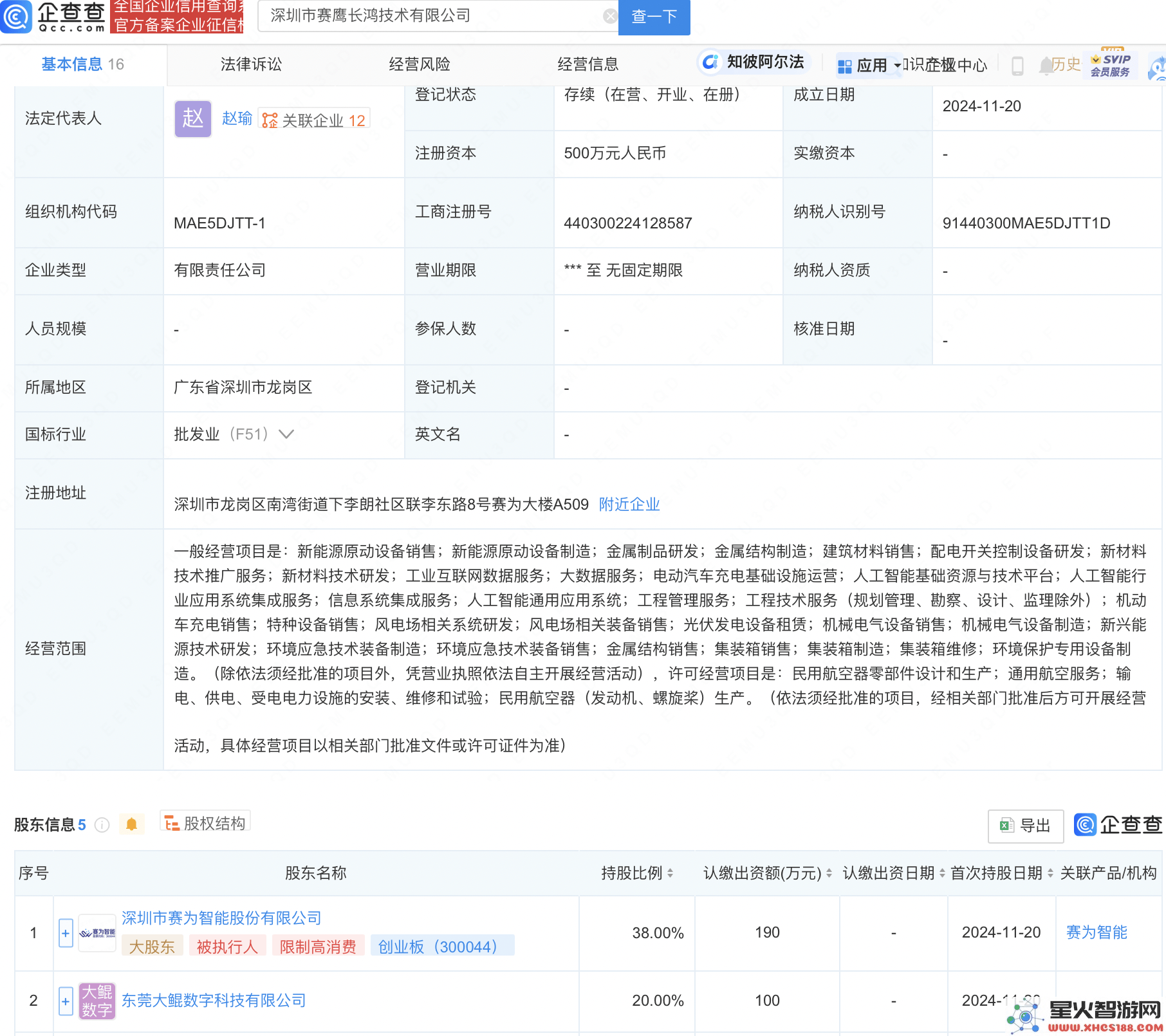Open 深圳市赛为智能股份有限公司 link
The height and width of the screenshot is (1036, 1166).
pyautogui.click(x=221, y=918)
